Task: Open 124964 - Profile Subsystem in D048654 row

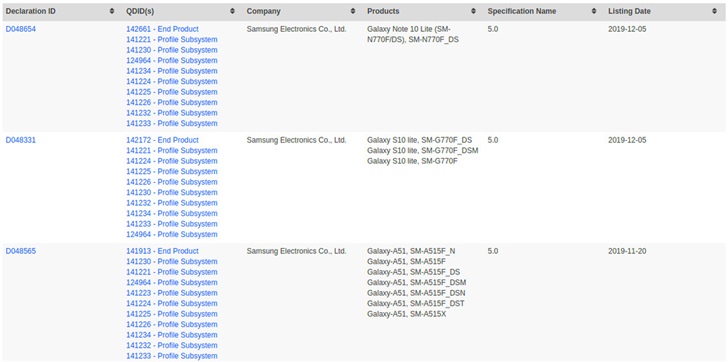Action: click(x=172, y=60)
